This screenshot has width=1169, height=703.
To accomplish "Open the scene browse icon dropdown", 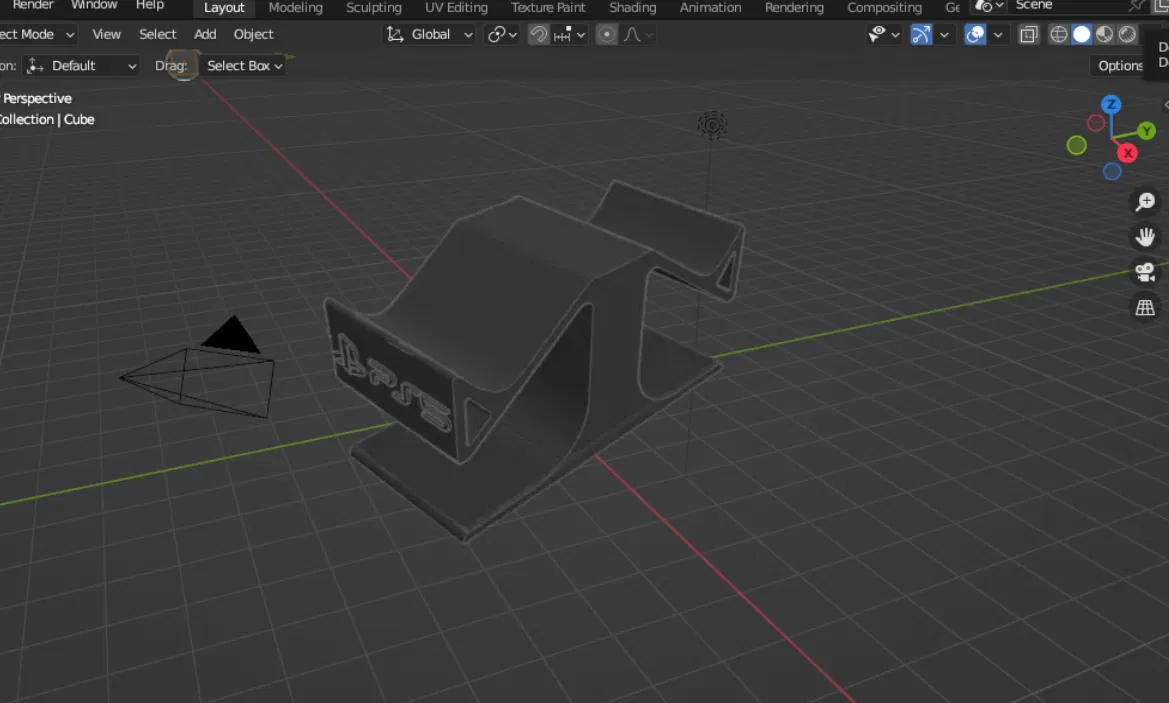I will pyautogui.click(x=989, y=6).
